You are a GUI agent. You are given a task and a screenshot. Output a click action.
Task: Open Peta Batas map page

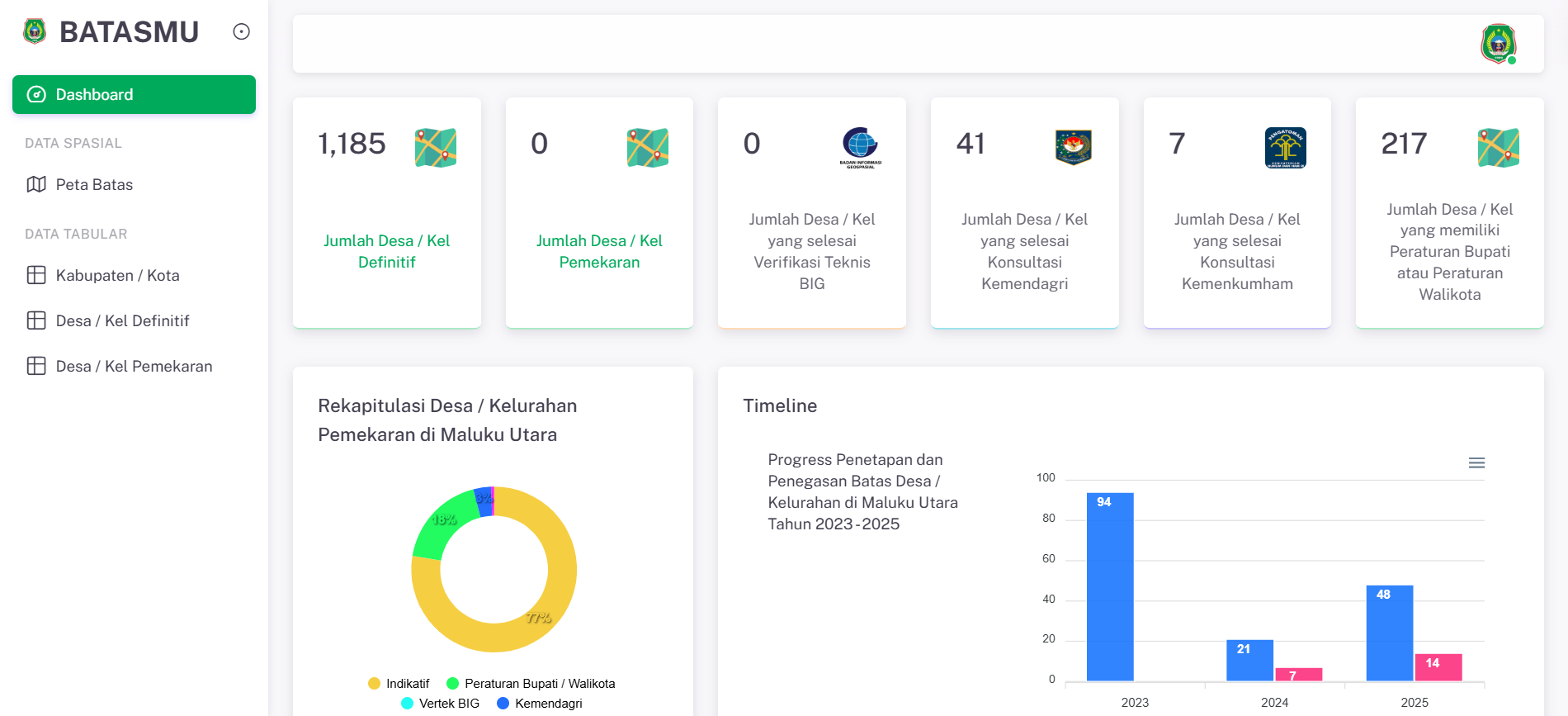[94, 185]
